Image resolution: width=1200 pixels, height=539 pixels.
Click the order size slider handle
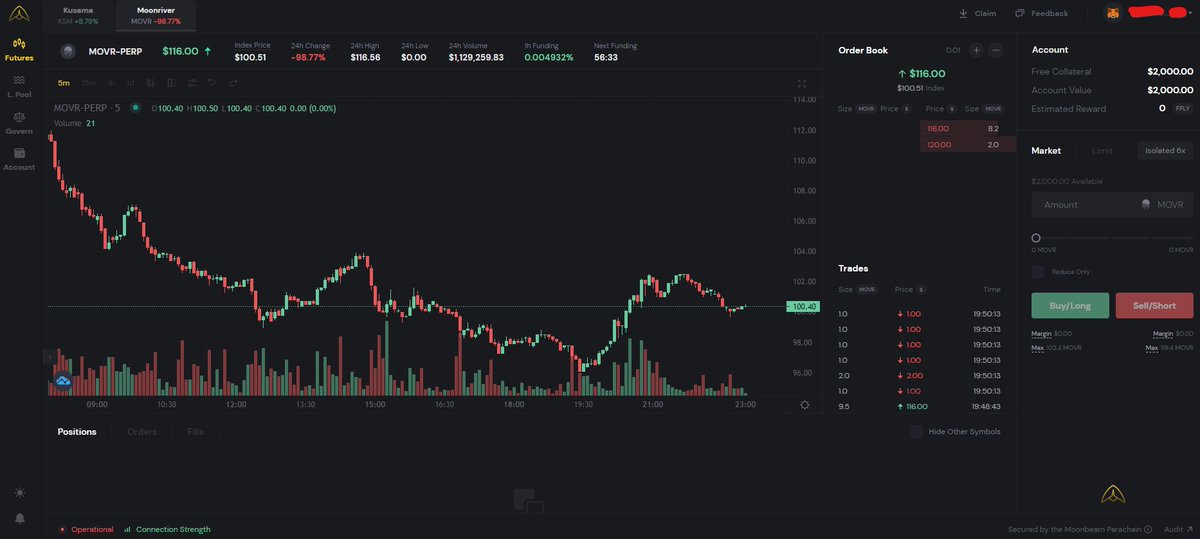pos(1036,237)
